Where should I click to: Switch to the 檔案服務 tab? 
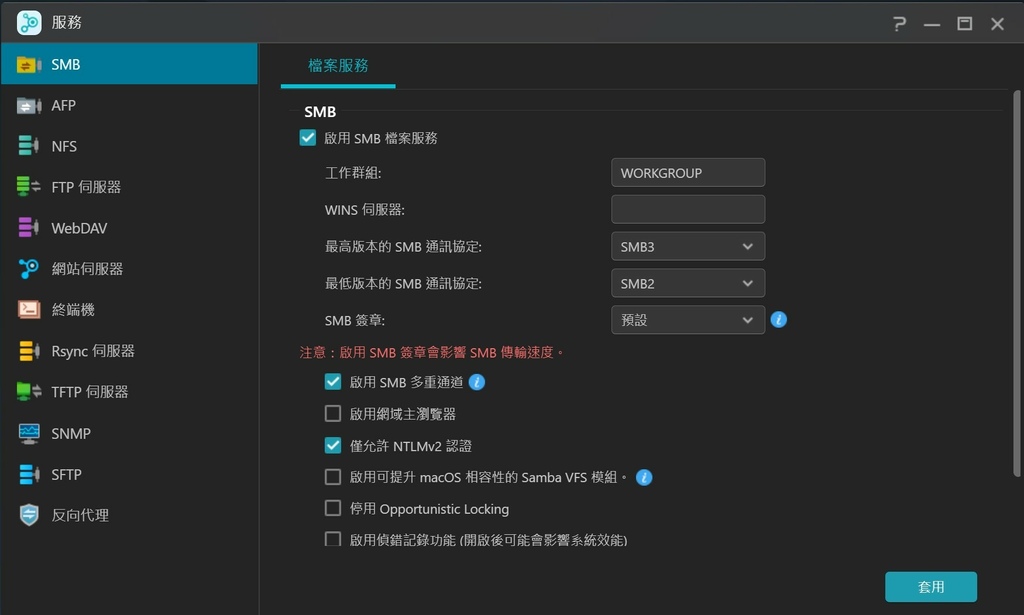(x=338, y=65)
